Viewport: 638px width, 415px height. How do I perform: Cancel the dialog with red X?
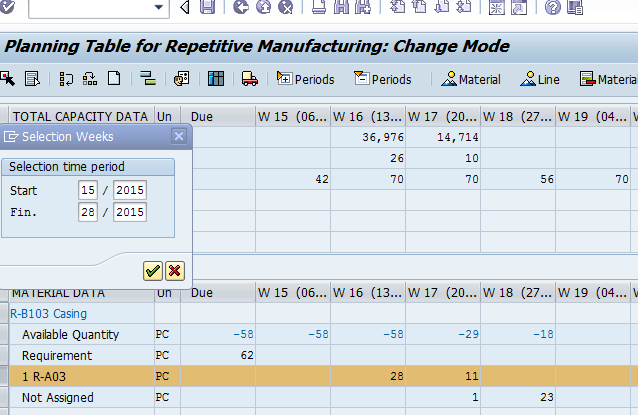pyautogui.click(x=175, y=271)
